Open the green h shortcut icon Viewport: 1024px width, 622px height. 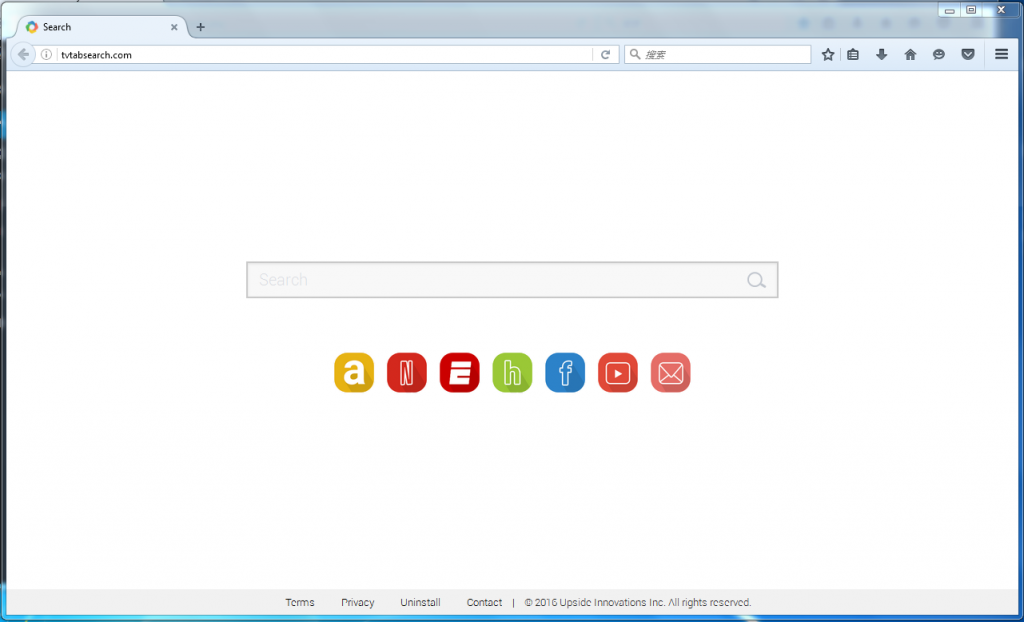click(x=513, y=372)
